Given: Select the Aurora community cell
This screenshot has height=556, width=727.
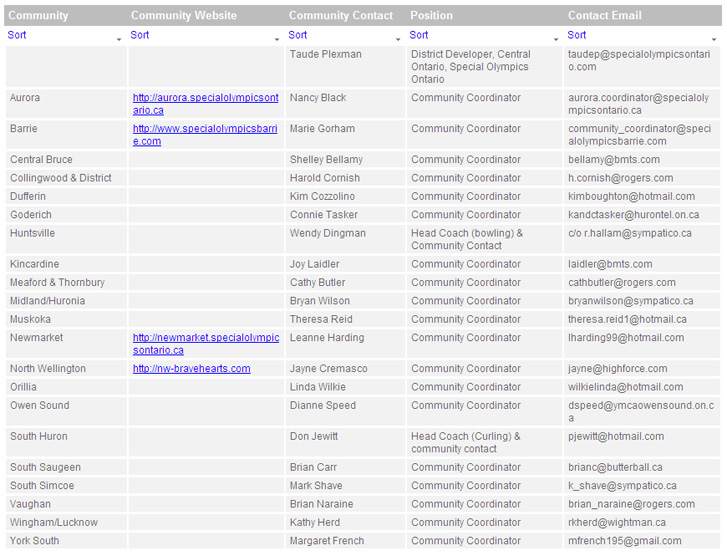Looking at the screenshot, I should coord(66,104).
